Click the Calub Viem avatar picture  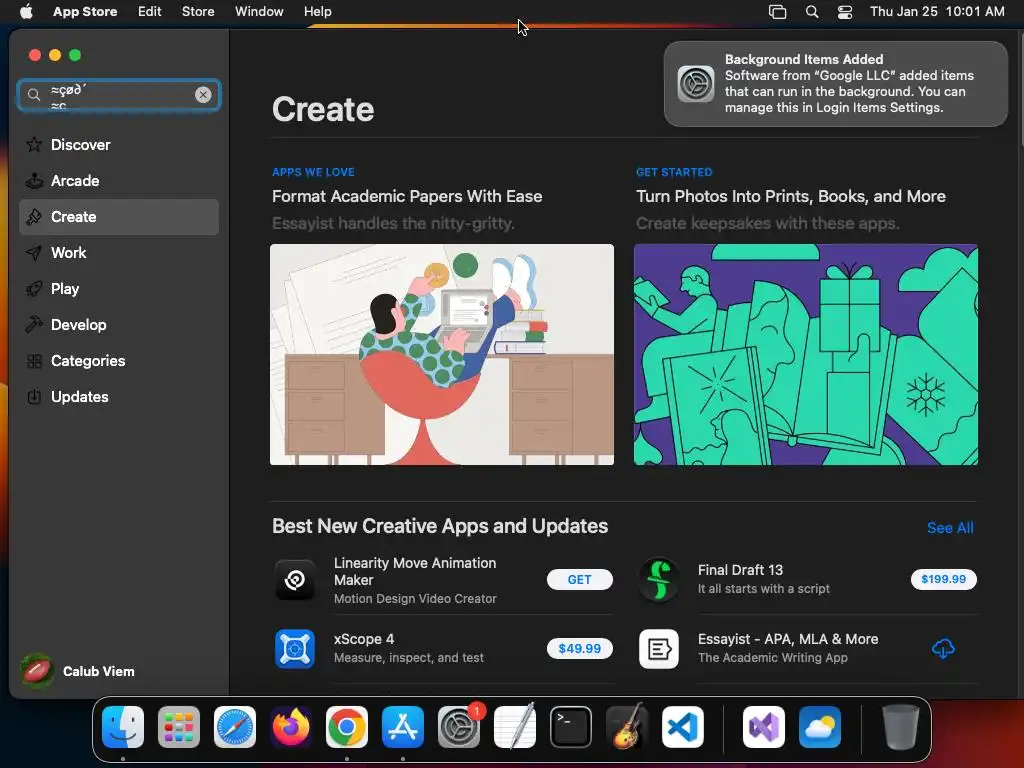[37, 671]
